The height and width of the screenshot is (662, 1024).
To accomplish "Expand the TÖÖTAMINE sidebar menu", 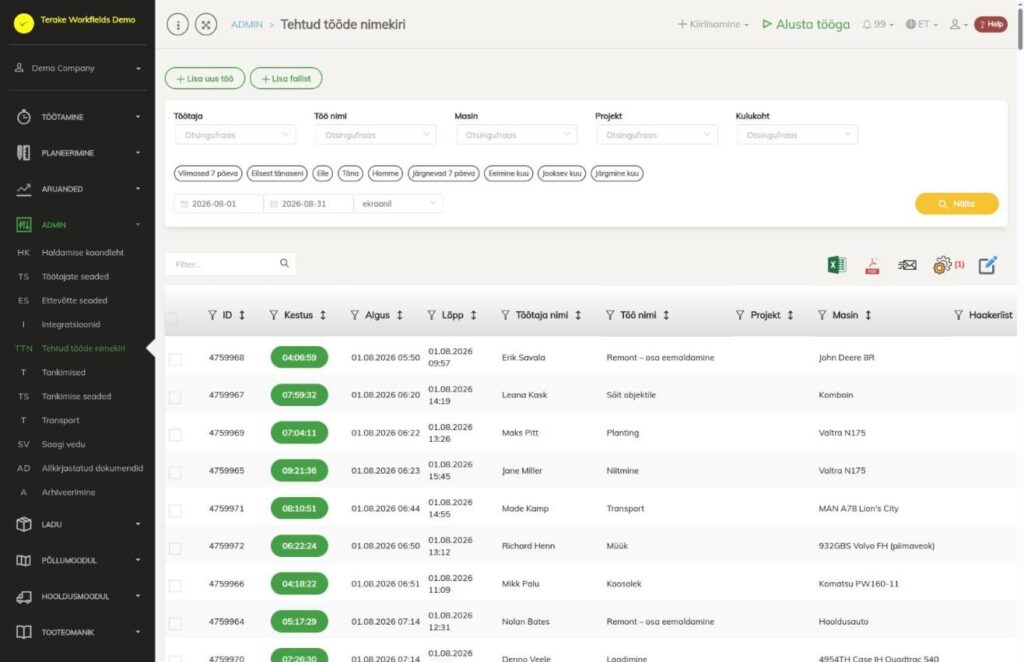I will (x=78, y=117).
